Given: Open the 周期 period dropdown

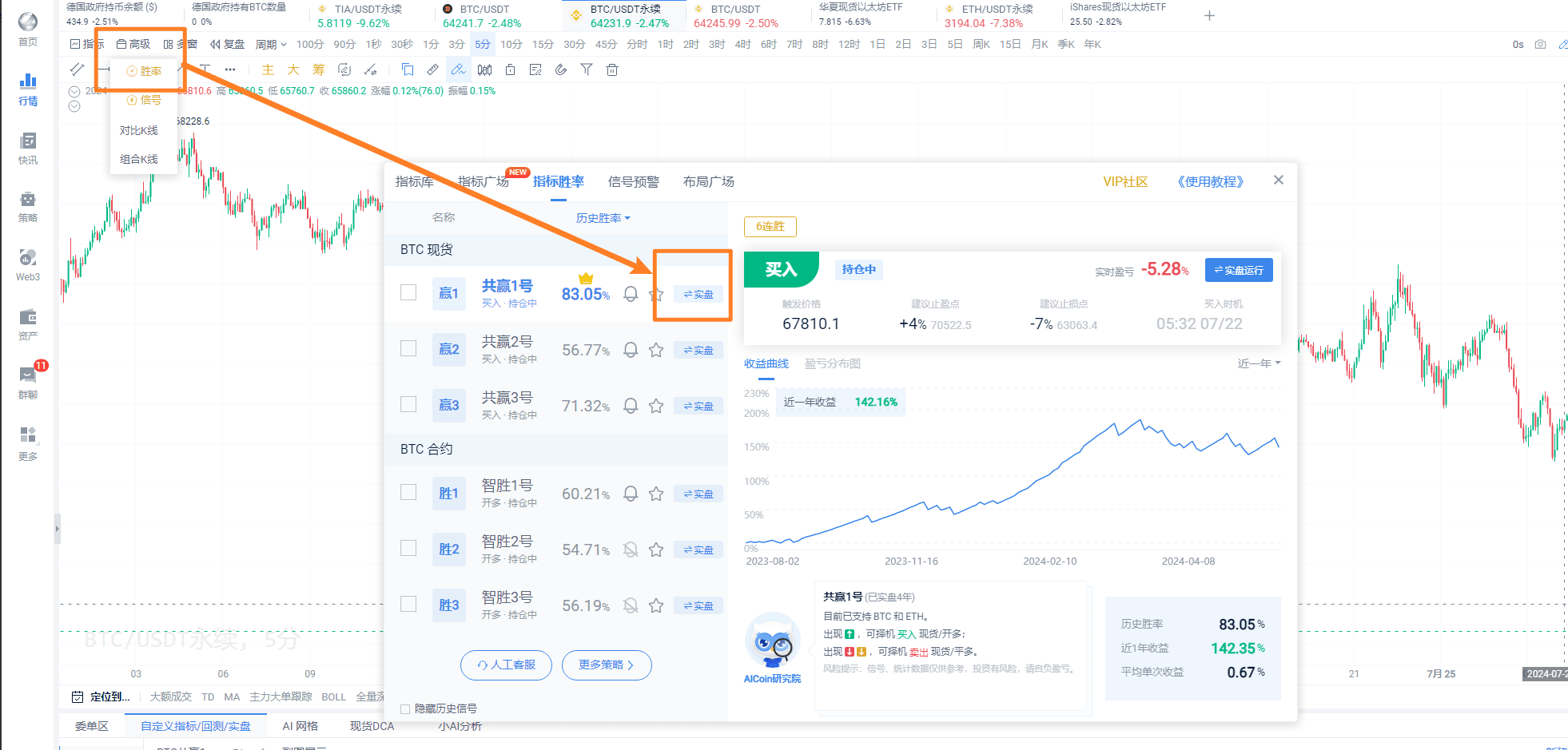Looking at the screenshot, I should click(x=271, y=45).
